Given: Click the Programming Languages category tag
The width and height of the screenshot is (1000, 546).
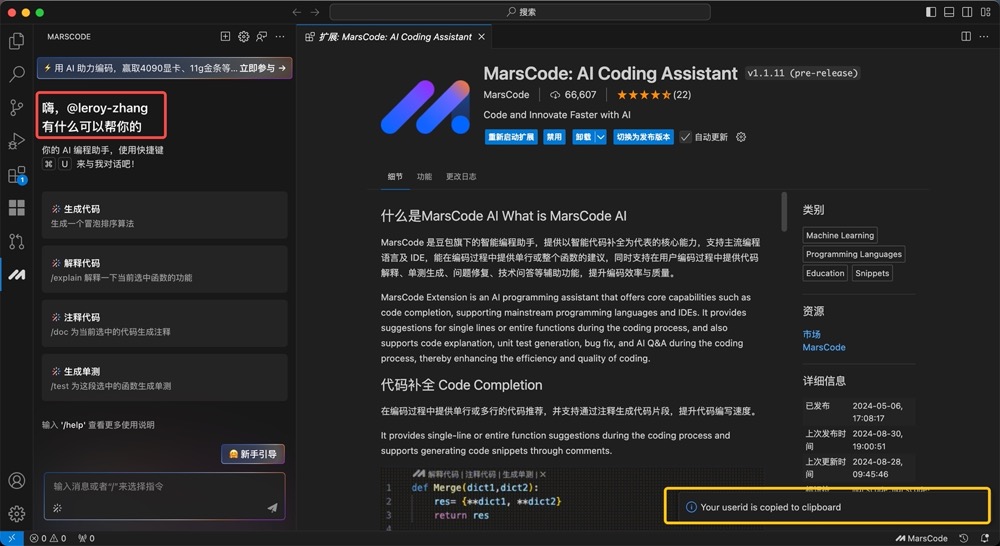Looking at the screenshot, I should pos(853,254).
